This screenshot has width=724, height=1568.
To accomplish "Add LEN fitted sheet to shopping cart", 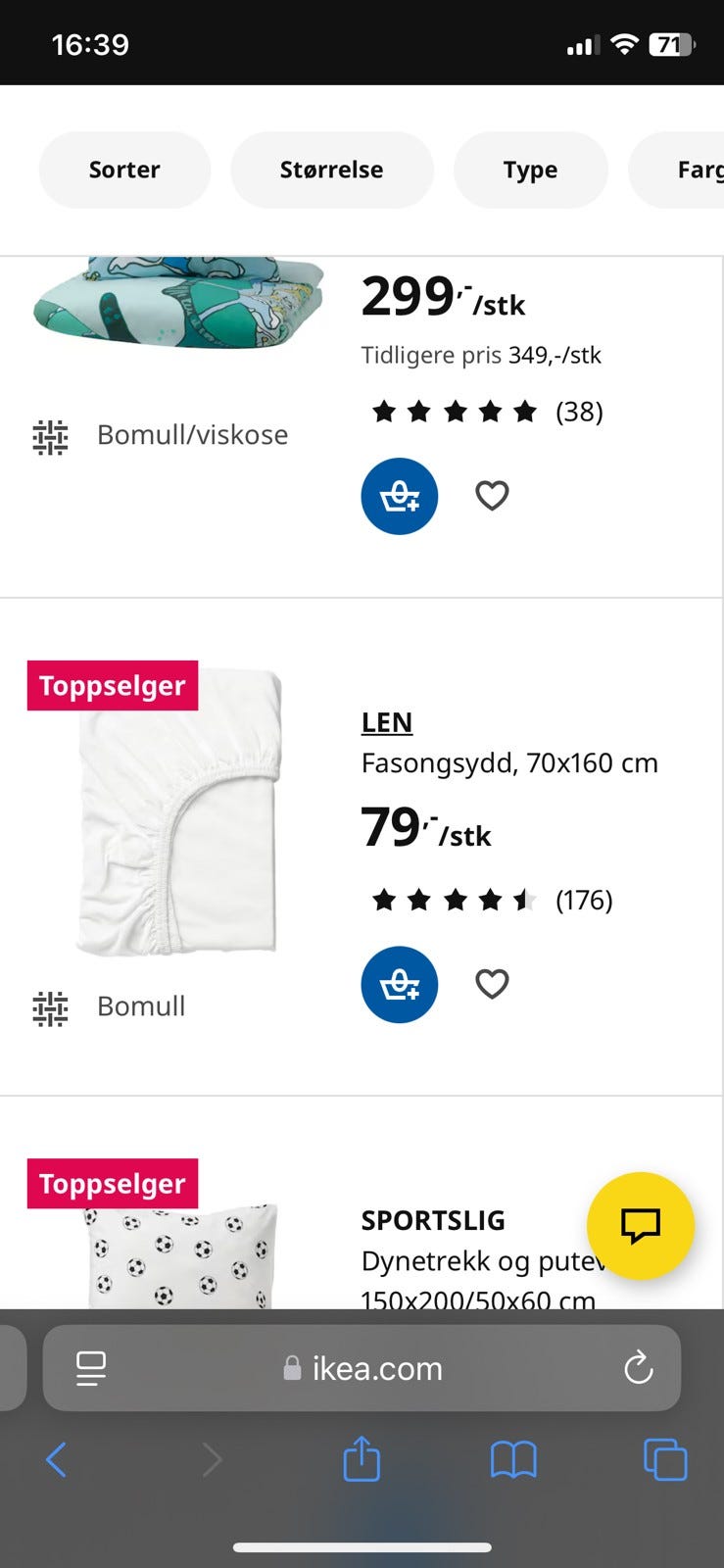I will click(x=399, y=984).
